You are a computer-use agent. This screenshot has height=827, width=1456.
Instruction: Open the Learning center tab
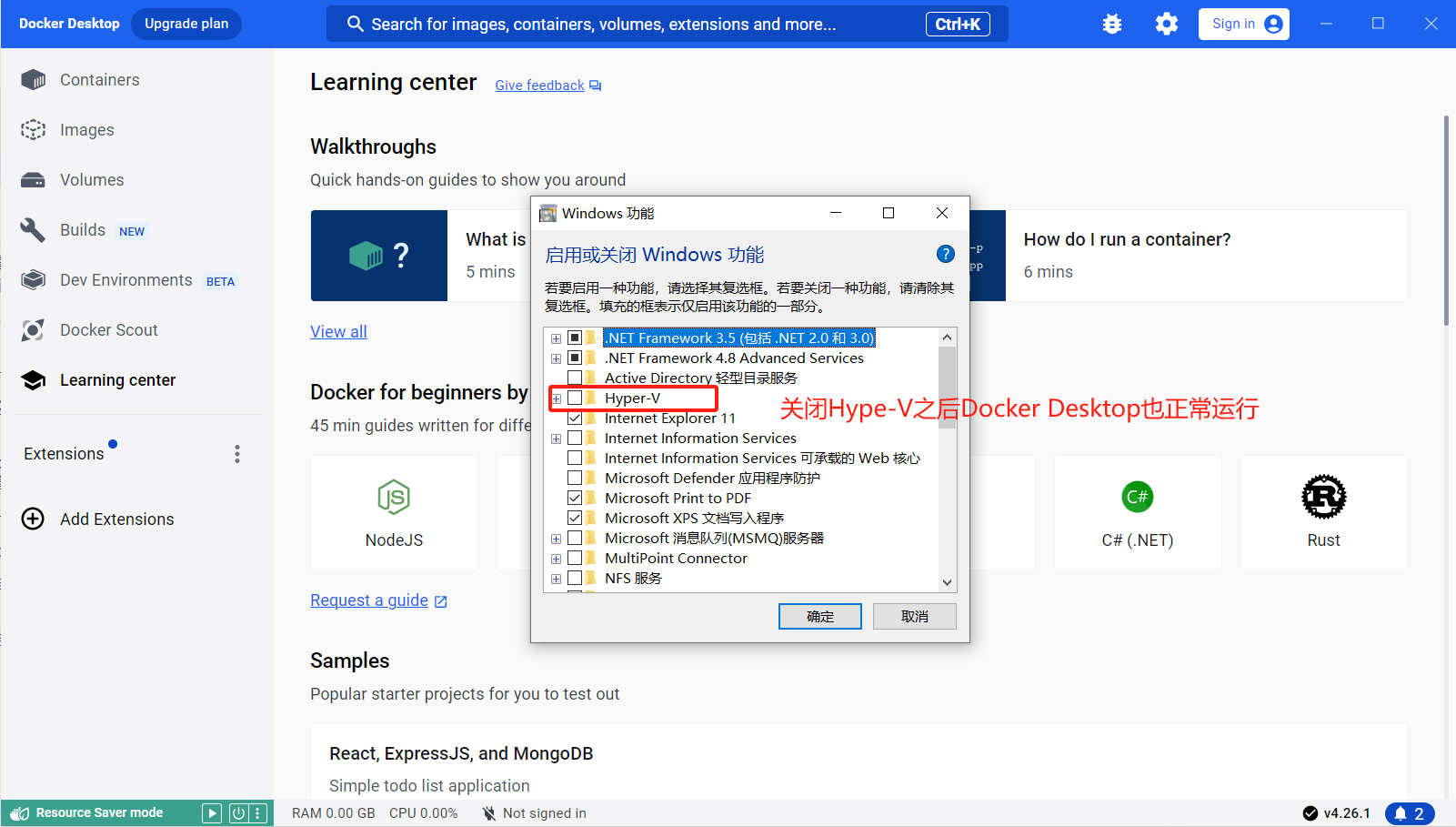[x=117, y=379]
